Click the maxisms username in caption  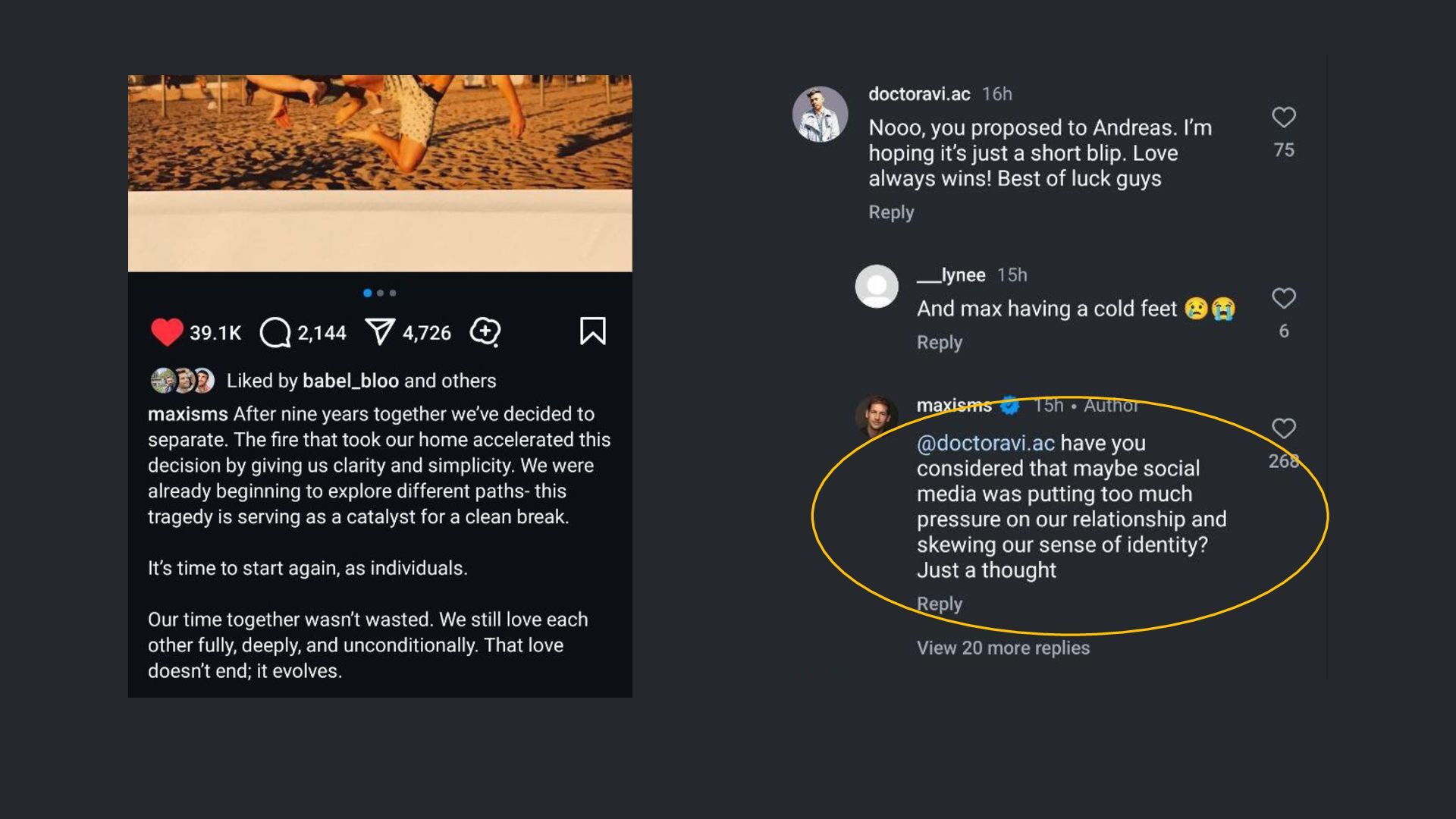[187, 414]
